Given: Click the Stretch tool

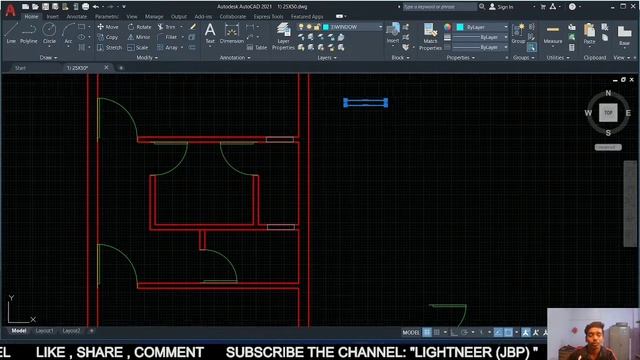Looking at the screenshot, I should (109, 47).
